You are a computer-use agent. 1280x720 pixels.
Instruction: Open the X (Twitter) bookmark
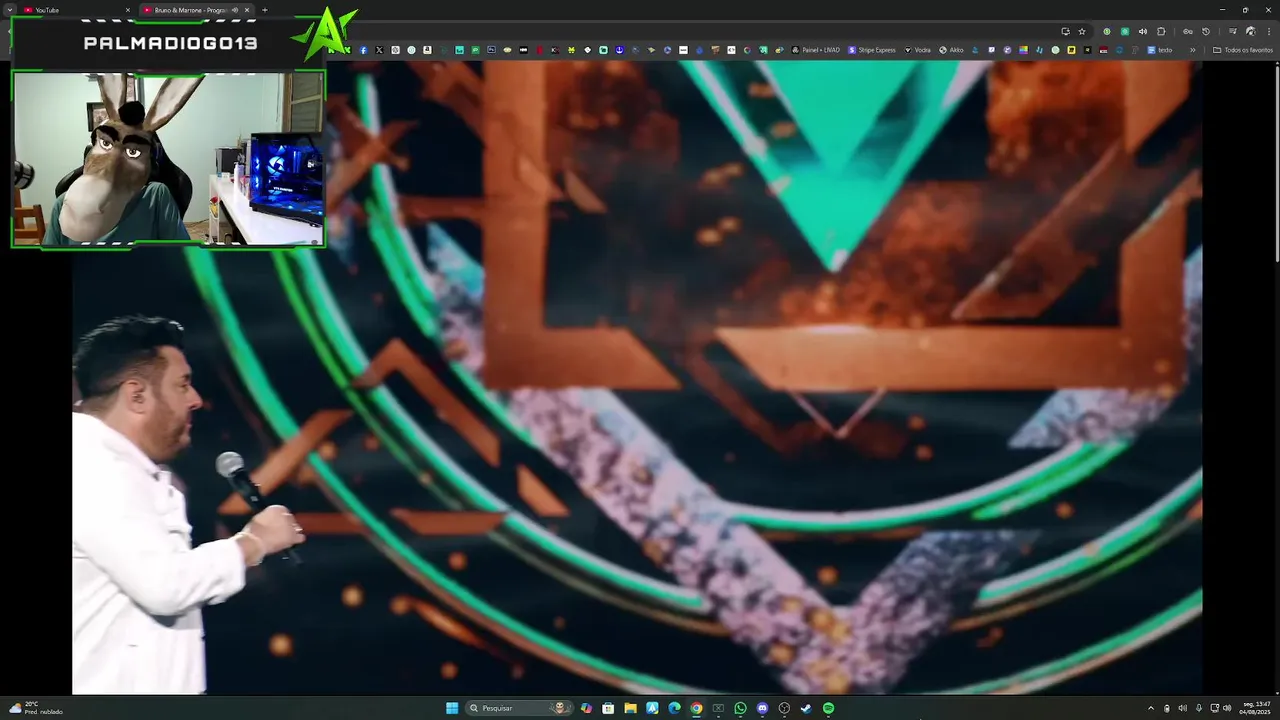[x=379, y=50]
